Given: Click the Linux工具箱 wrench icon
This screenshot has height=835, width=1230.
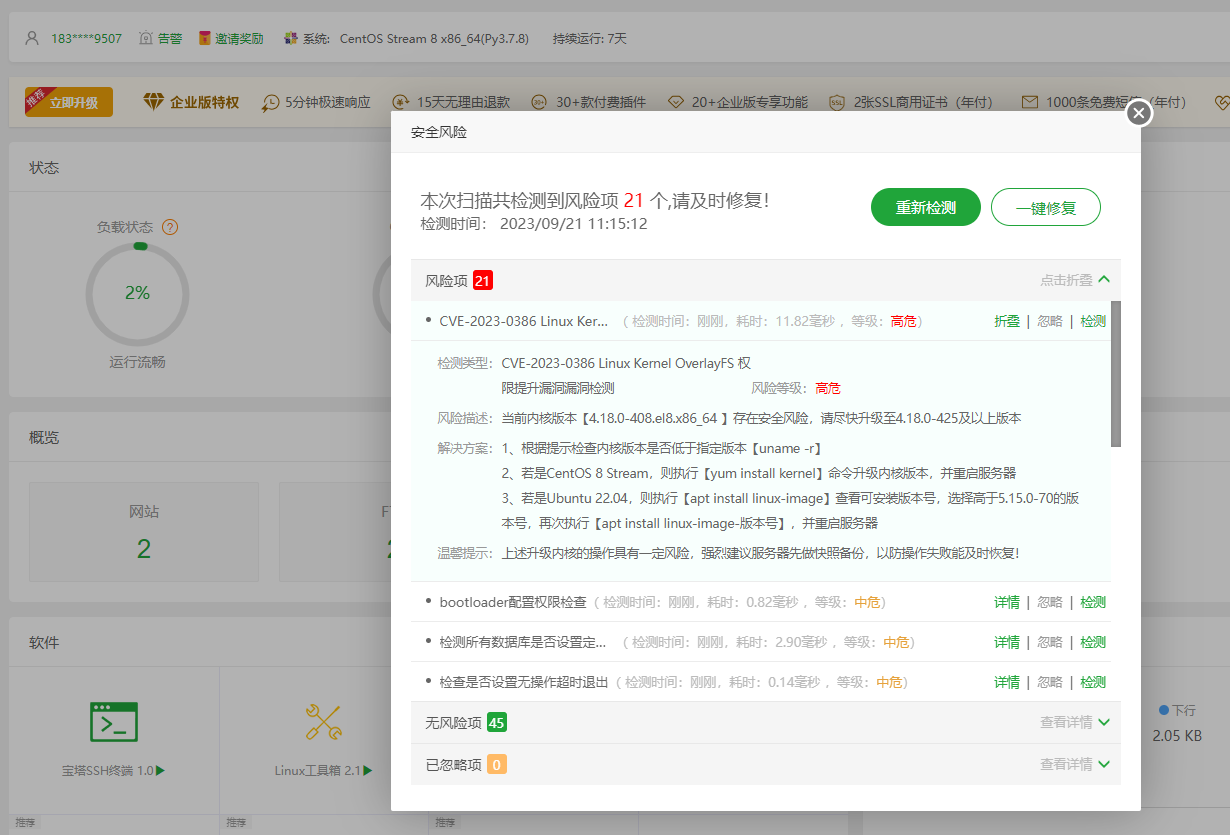Looking at the screenshot, I should click(x=324, y=722).
